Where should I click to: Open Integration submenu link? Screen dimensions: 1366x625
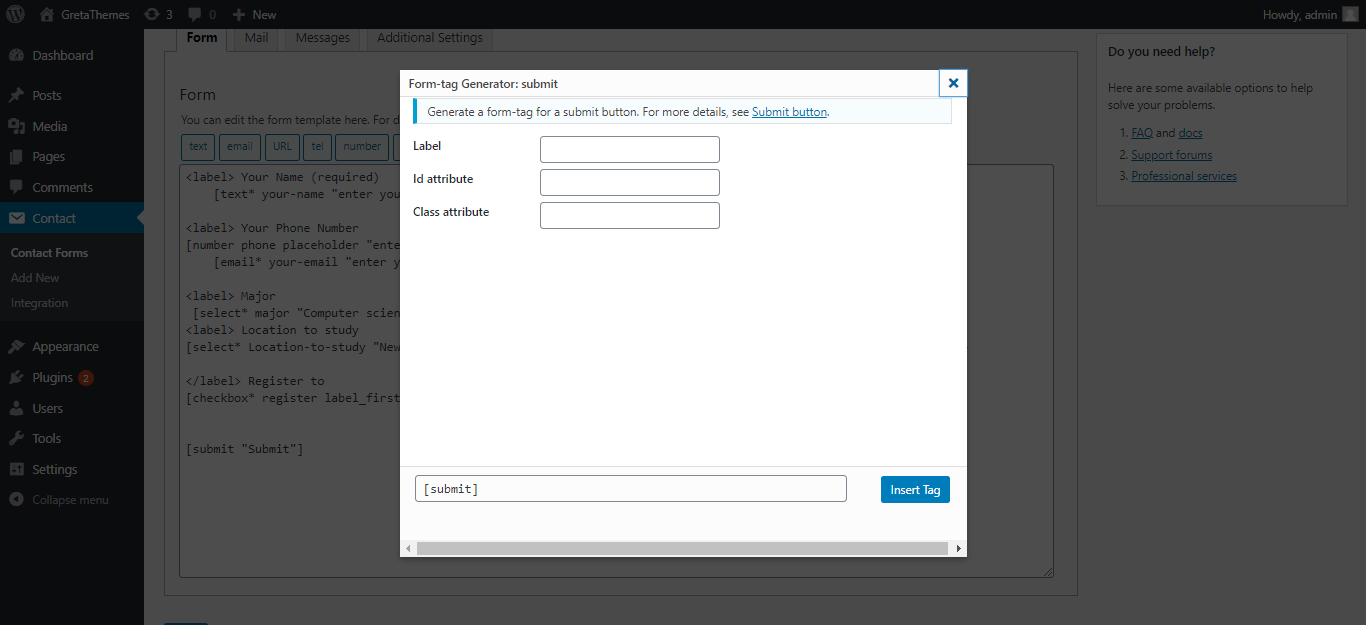pyautogui.click(x=40, y=303)
